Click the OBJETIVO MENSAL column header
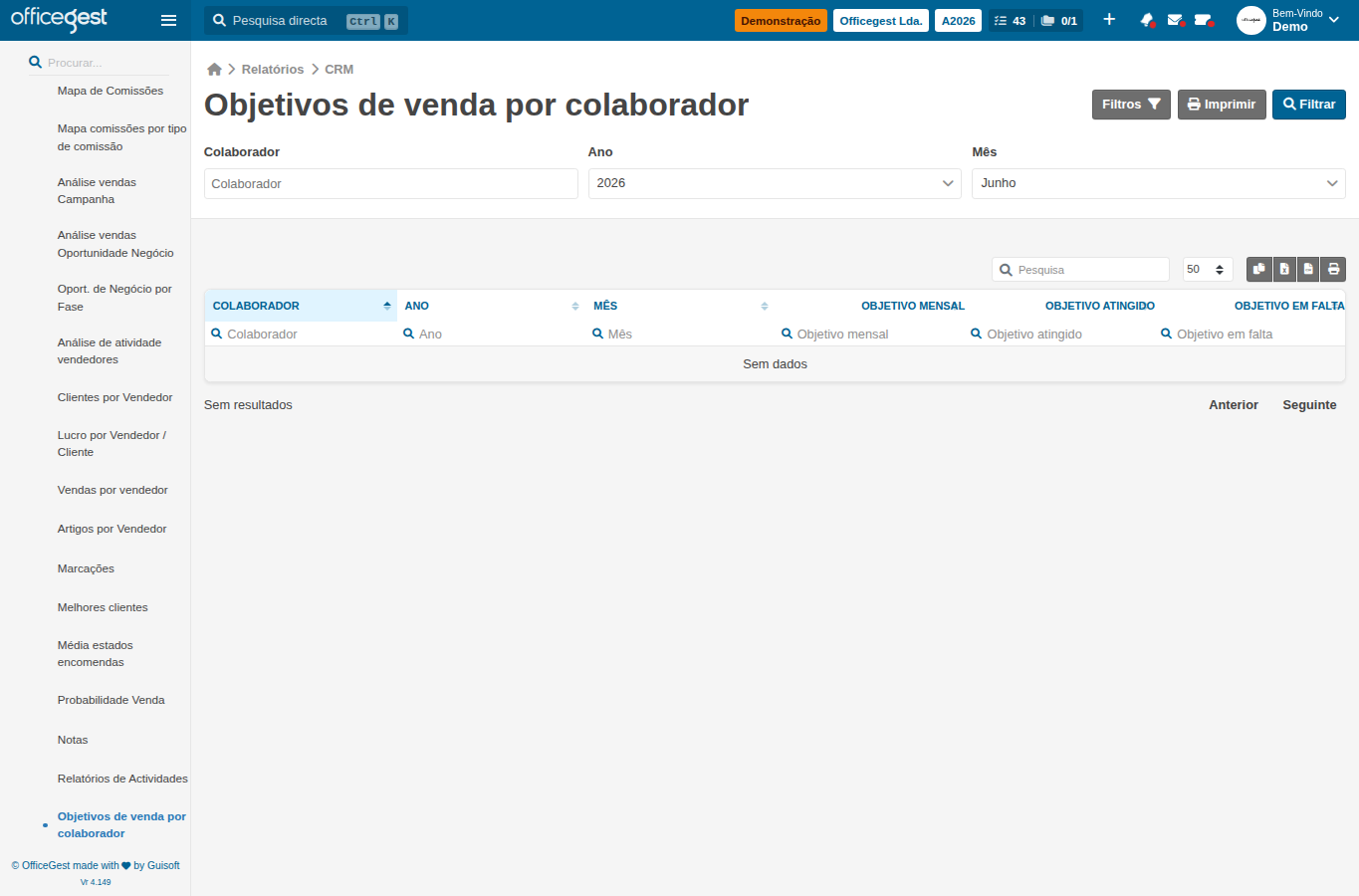Viewport: 1359px width, 896px height. pos(913,306)
